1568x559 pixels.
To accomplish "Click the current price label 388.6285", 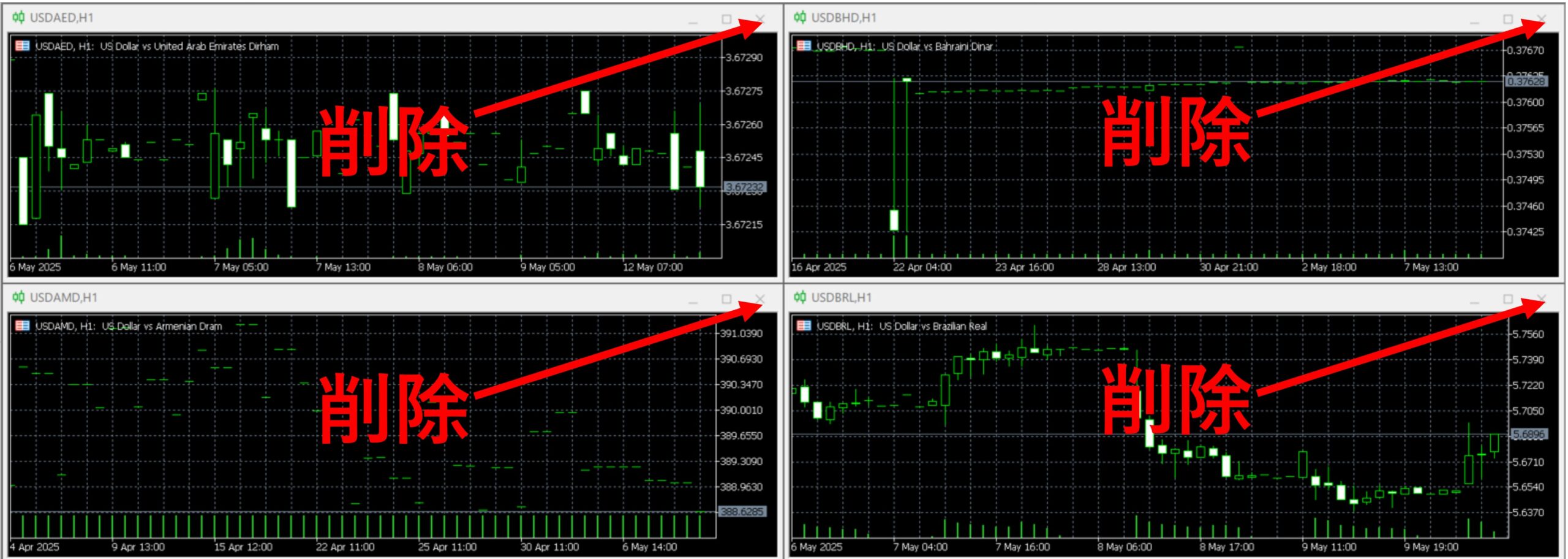I will coord(742,511).
